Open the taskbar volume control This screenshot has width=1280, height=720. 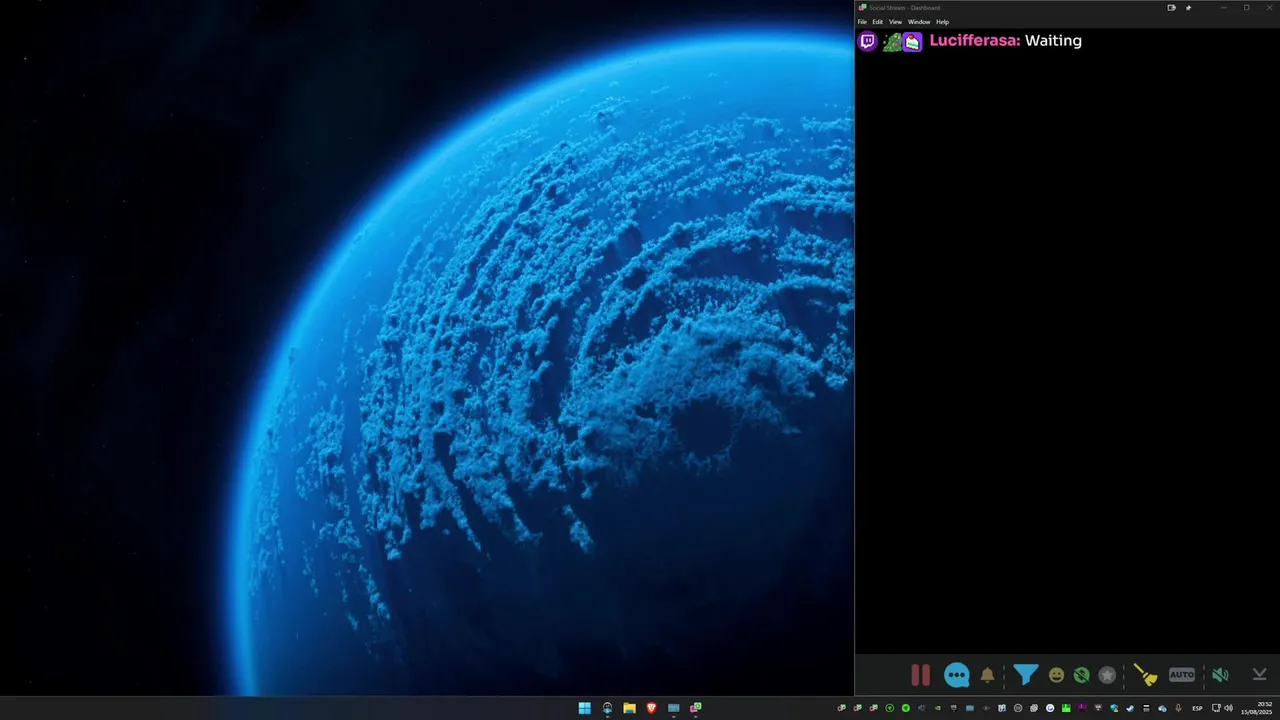[1228, 708]
